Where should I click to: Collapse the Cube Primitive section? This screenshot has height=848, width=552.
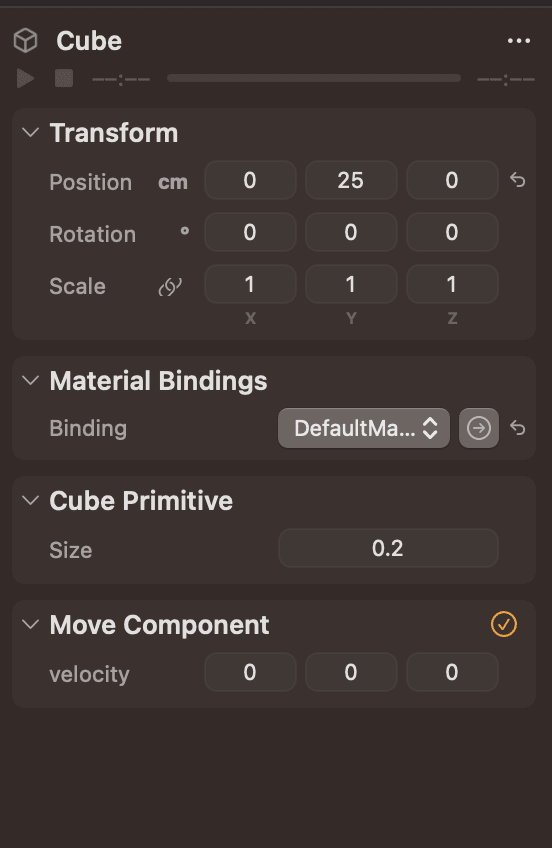pyautogui.click(x=31, y=500)
